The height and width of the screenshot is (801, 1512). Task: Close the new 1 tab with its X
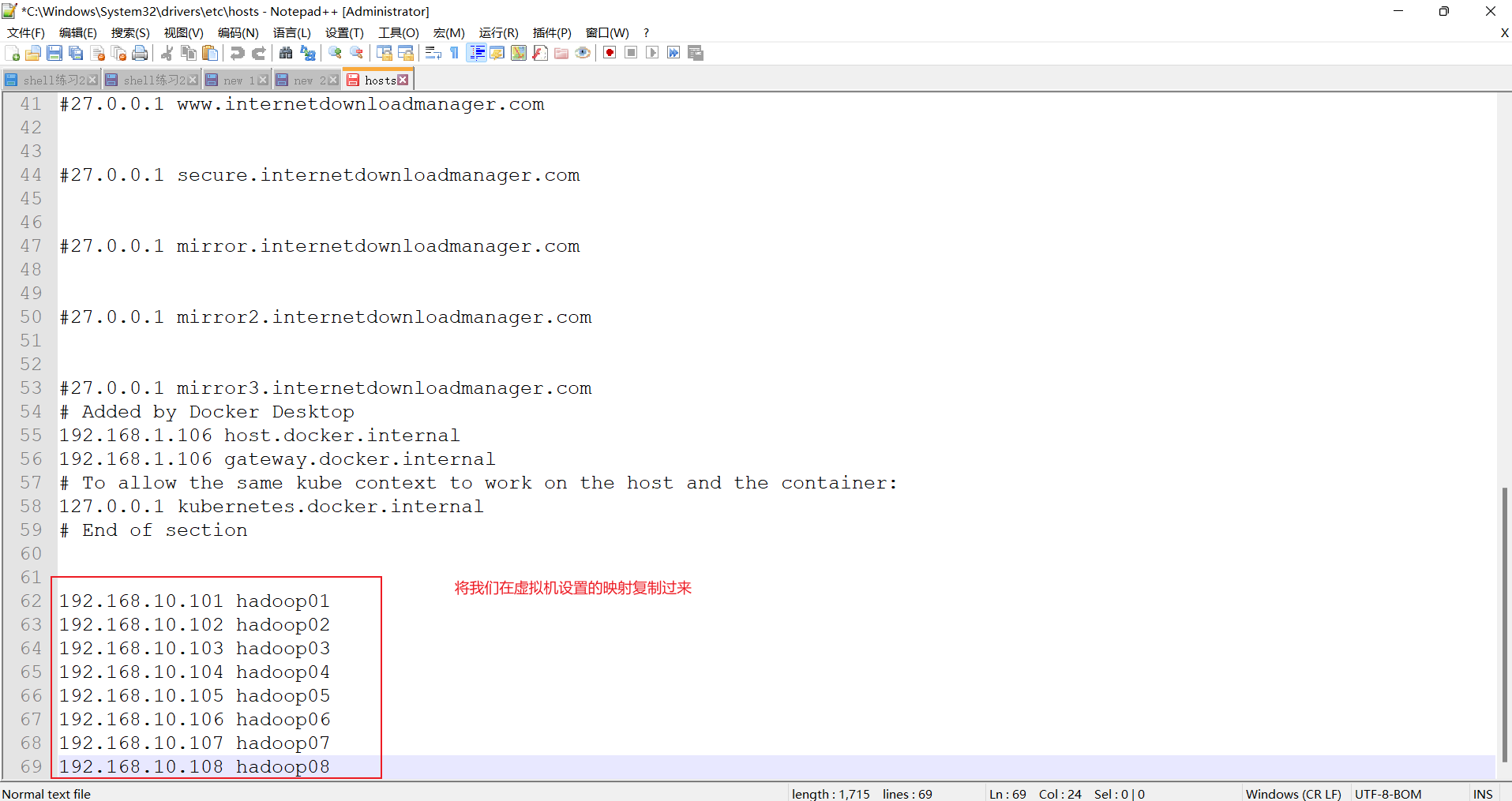(263, 80)
